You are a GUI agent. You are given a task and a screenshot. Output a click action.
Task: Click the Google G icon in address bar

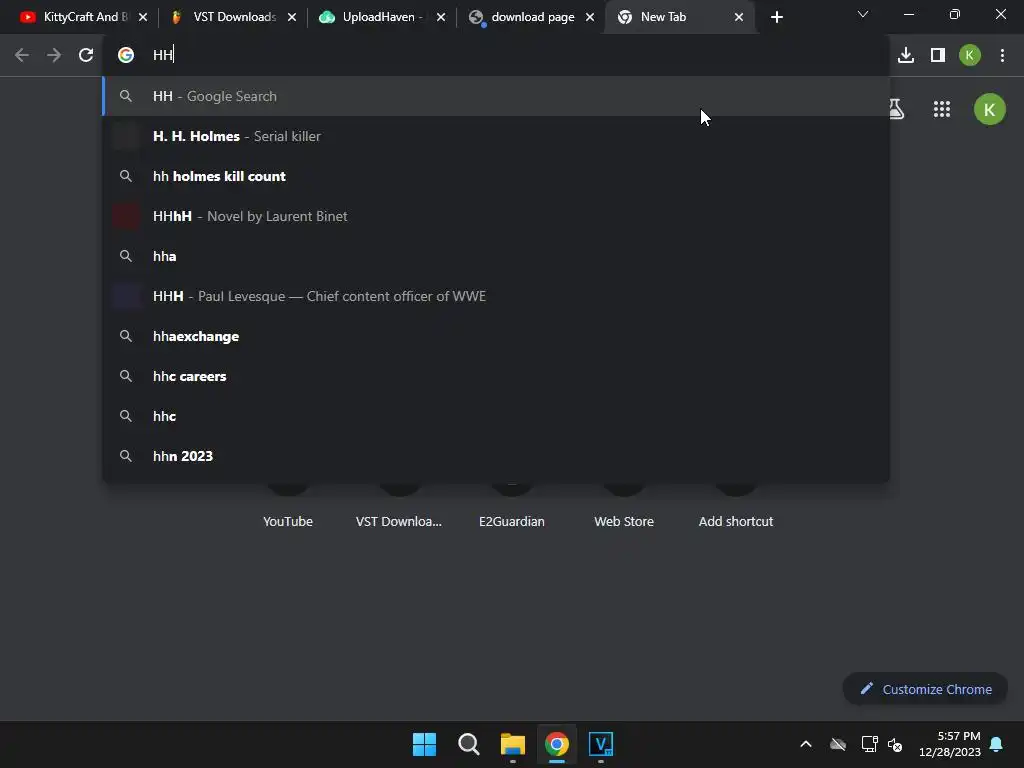(126, 55)
